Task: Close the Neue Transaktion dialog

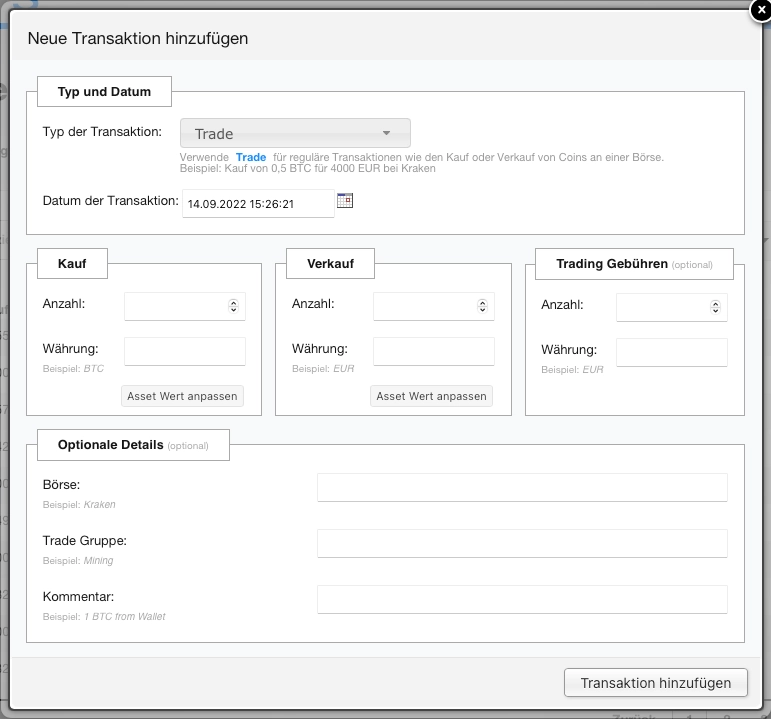Action: coord(760,11)
